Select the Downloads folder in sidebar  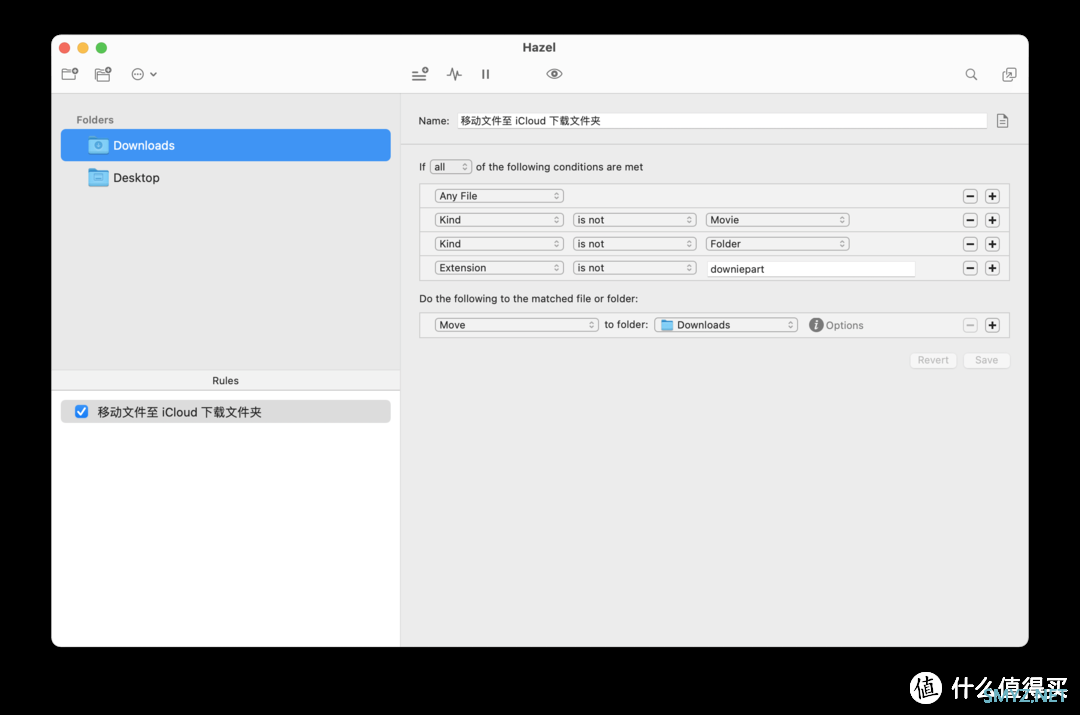click(x=225, y=145)
